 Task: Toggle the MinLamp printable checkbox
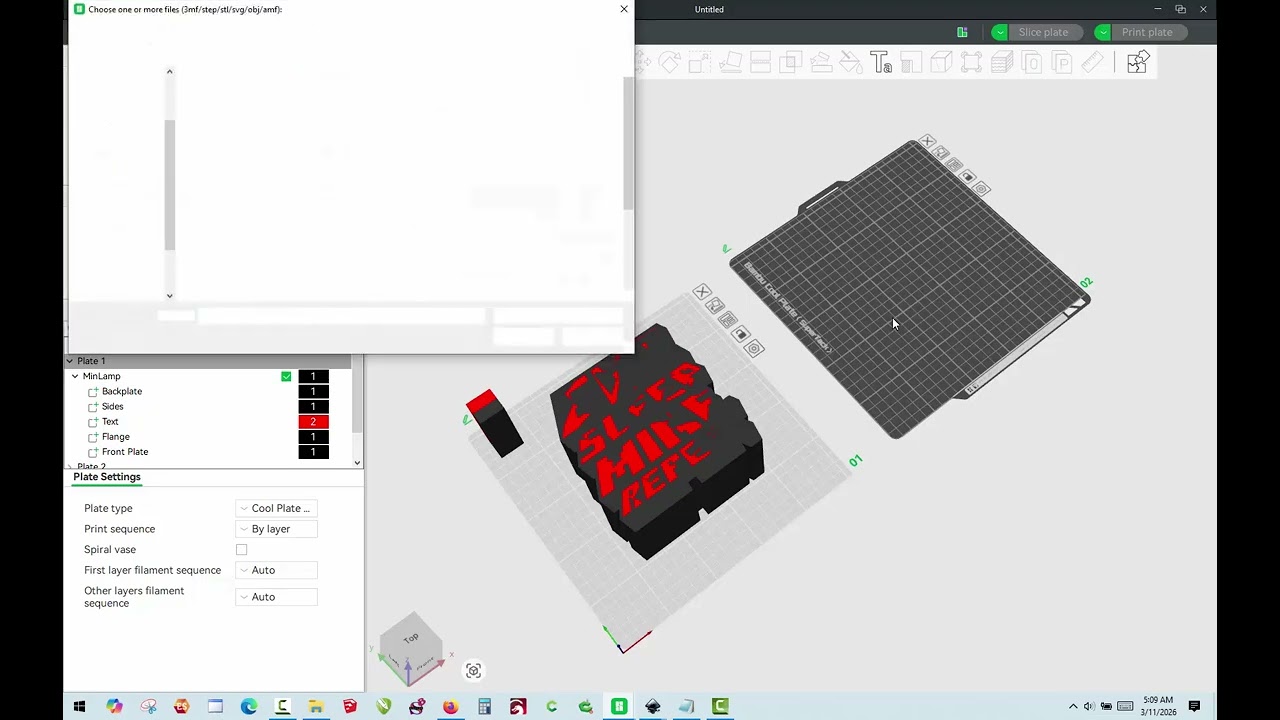[x=286, y=377]
